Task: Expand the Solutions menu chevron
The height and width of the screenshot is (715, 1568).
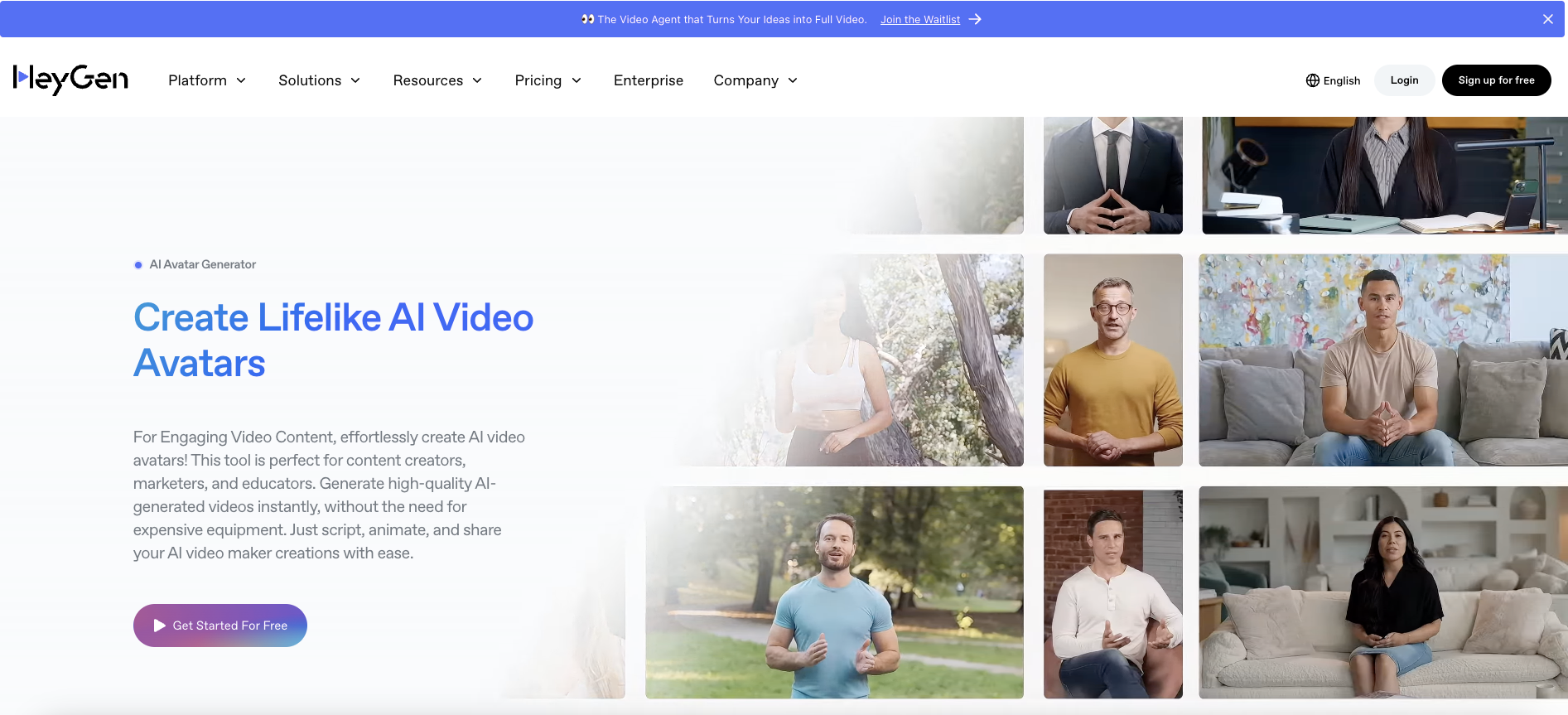Action: click(355, 80)
